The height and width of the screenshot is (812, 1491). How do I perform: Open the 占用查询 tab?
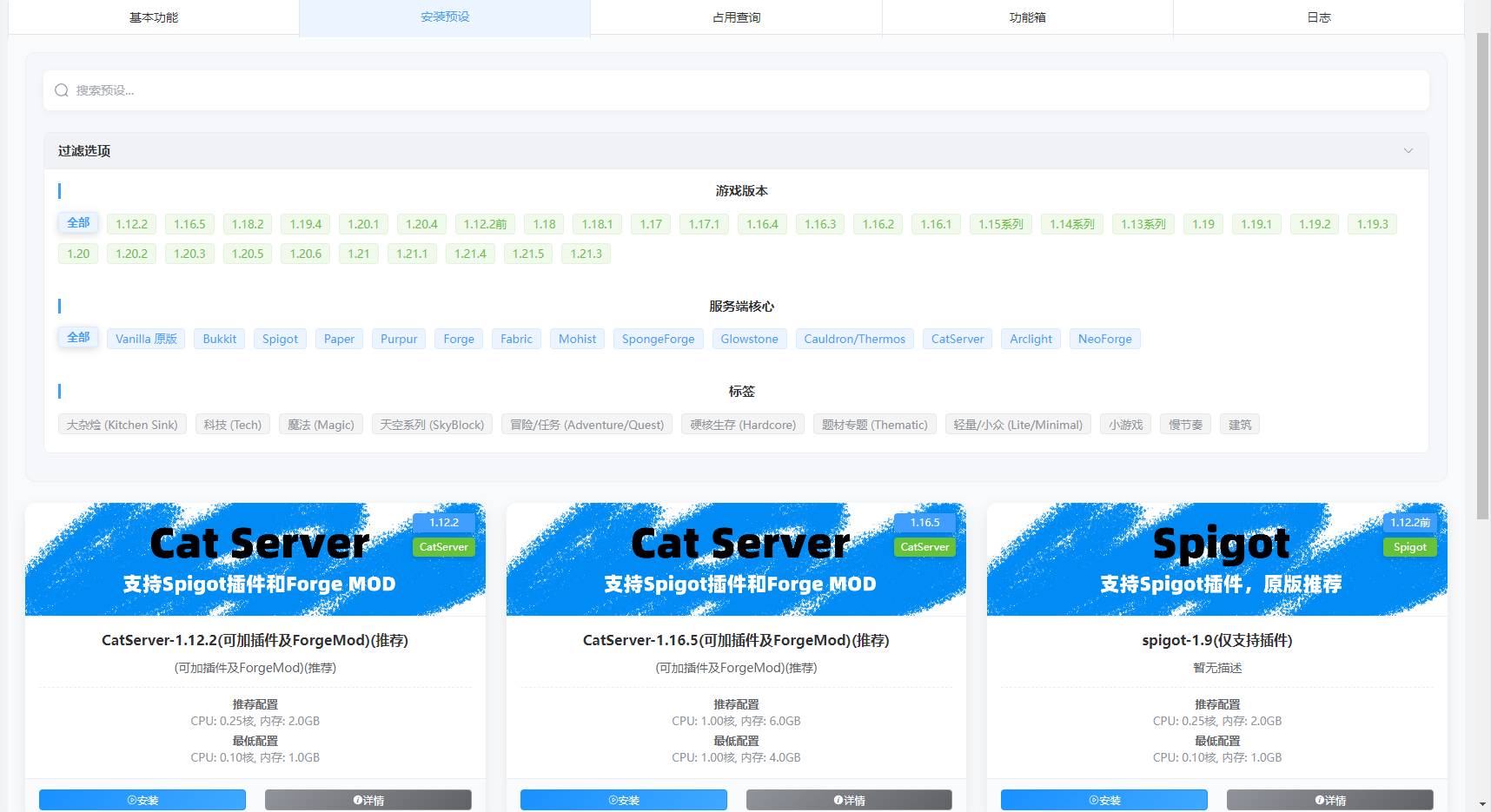pos(736,17)
